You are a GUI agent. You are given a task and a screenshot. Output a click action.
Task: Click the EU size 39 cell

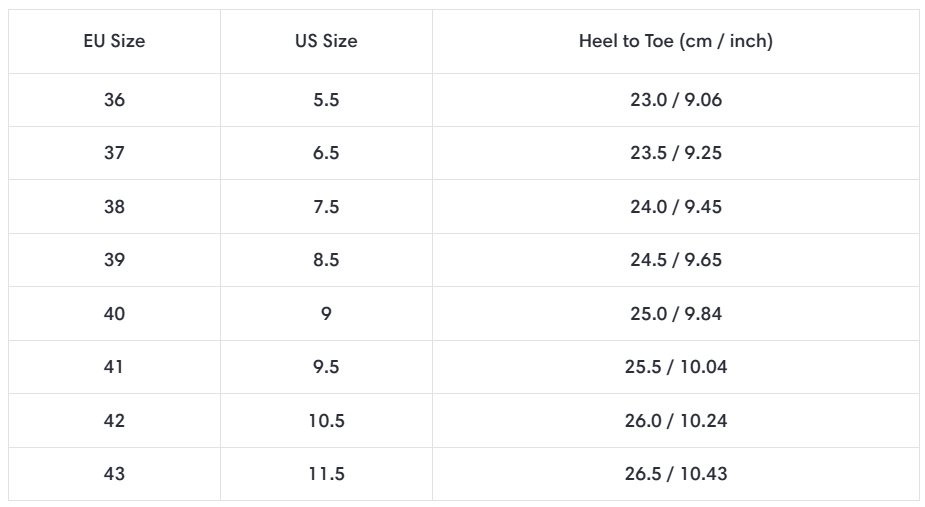point(114,260)
